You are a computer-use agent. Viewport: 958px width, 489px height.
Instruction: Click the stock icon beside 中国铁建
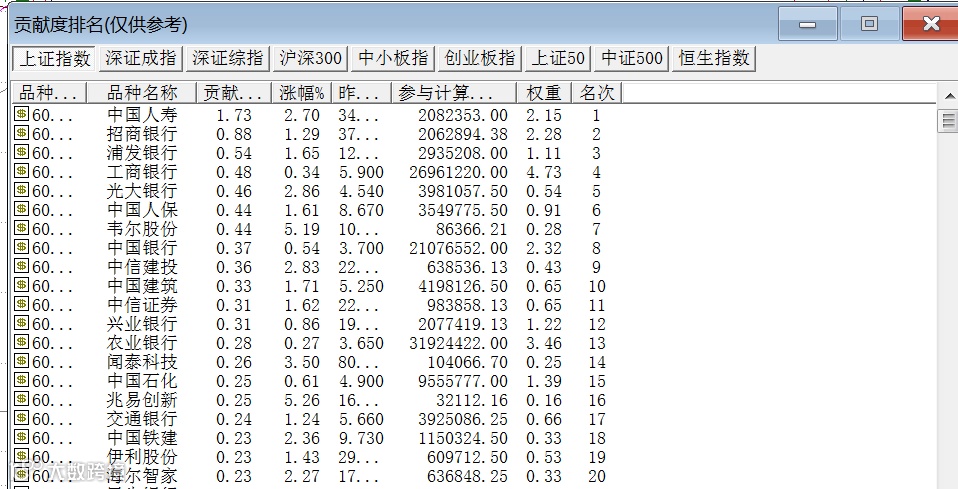(21, 436)
